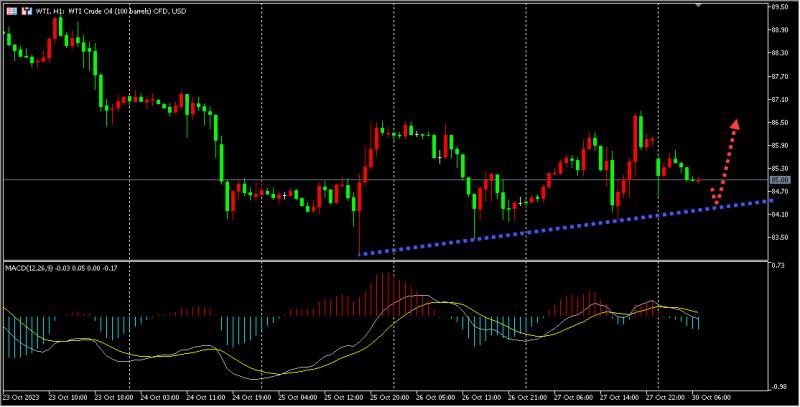Click the chart shift triangle marker at top
Image resolution: width=800 pixels, height=407 pixels.
698,5
